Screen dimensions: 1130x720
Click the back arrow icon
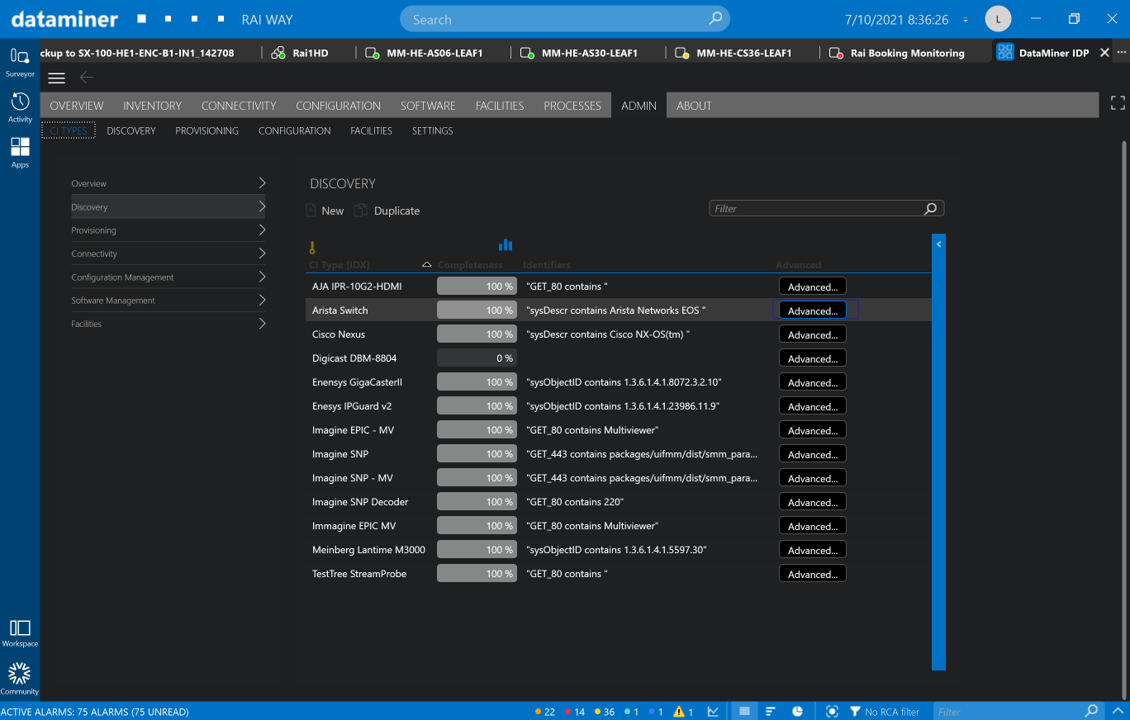click(x=86, y=77)
